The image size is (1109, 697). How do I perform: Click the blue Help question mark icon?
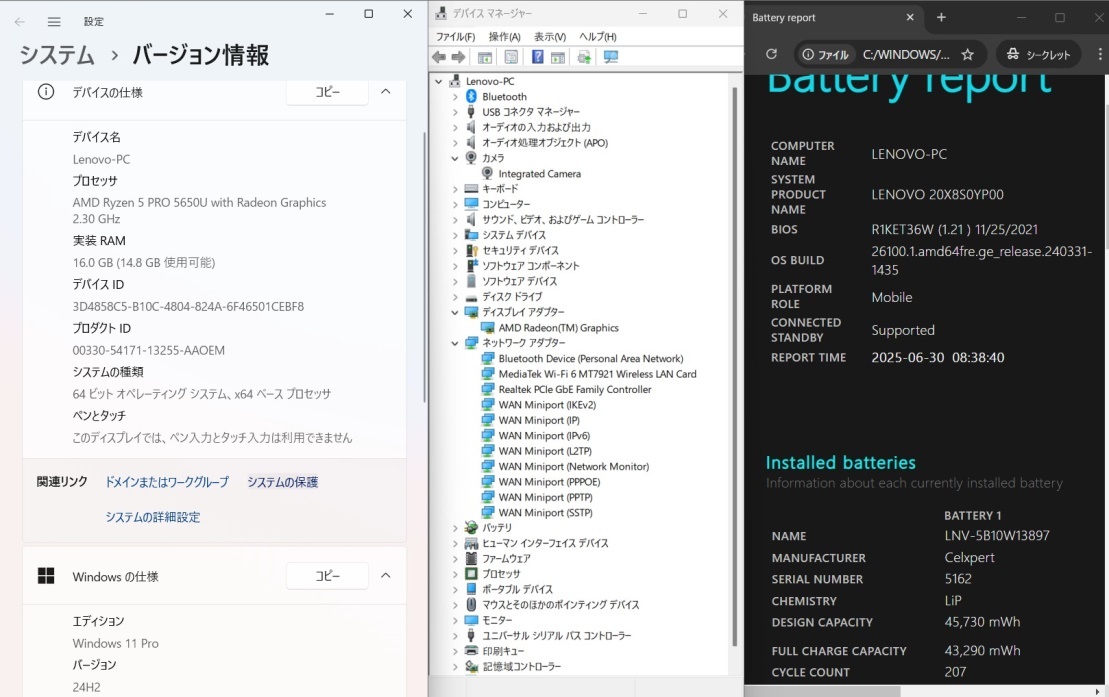click(x=538, y=57)
